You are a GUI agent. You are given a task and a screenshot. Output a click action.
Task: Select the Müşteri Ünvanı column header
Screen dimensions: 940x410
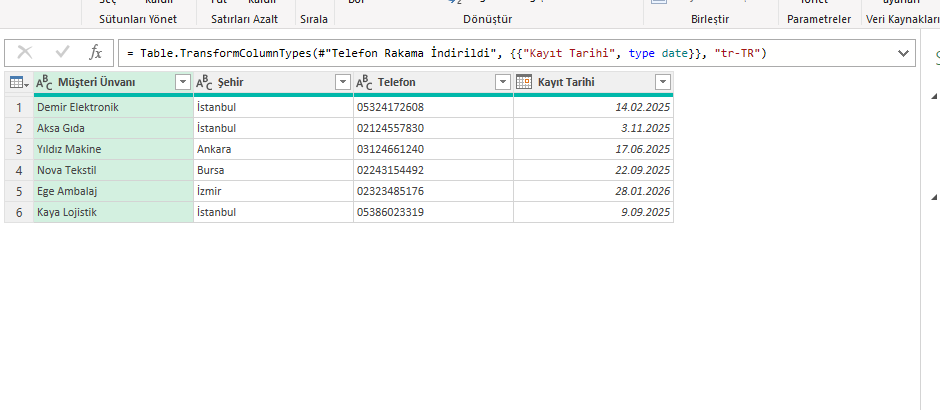[113, 83]
